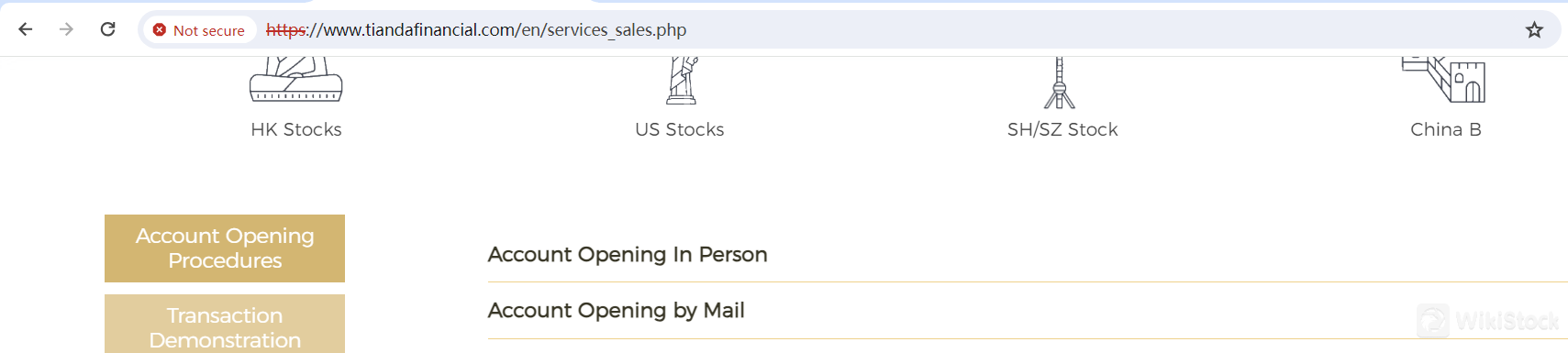Click the SH/SZ Stock label

pos(1062,129)
